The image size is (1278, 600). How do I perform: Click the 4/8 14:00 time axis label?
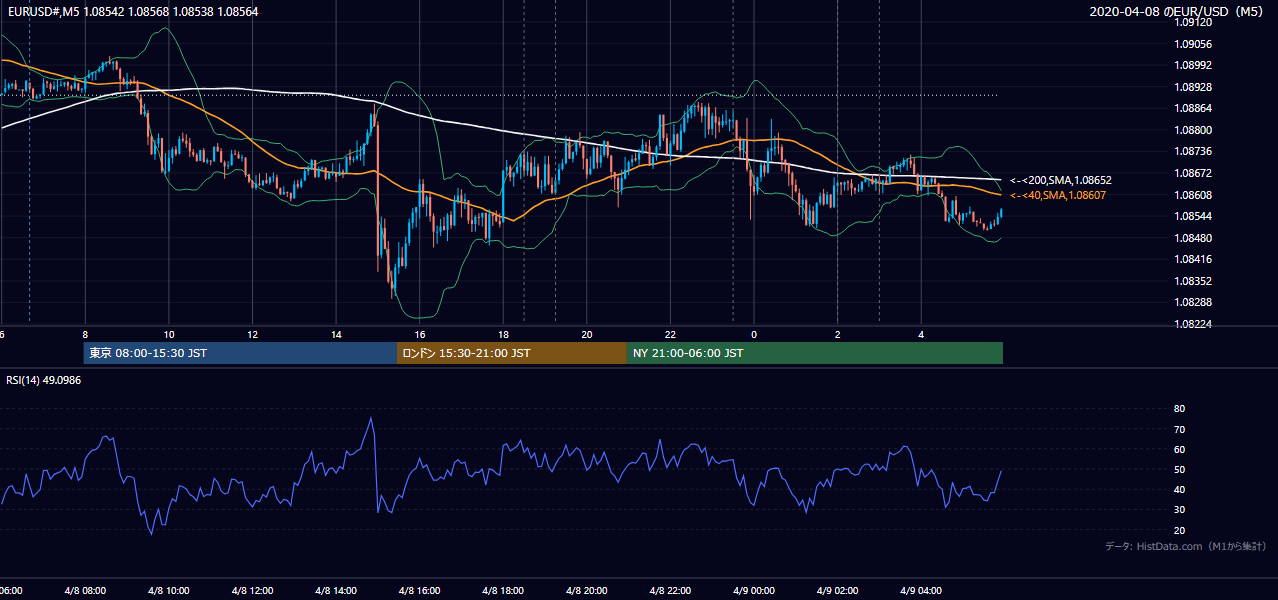tap(336, 591)
